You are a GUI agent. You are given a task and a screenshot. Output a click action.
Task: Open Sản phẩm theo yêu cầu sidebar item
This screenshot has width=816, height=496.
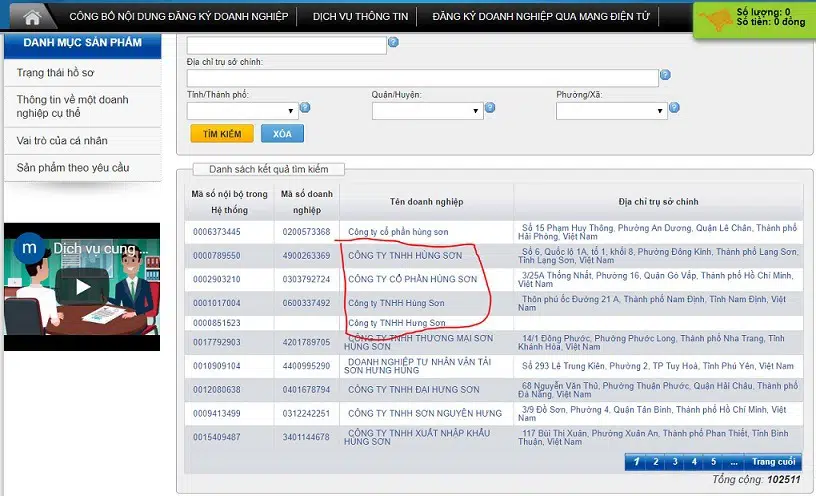click(x=72, y=168)
